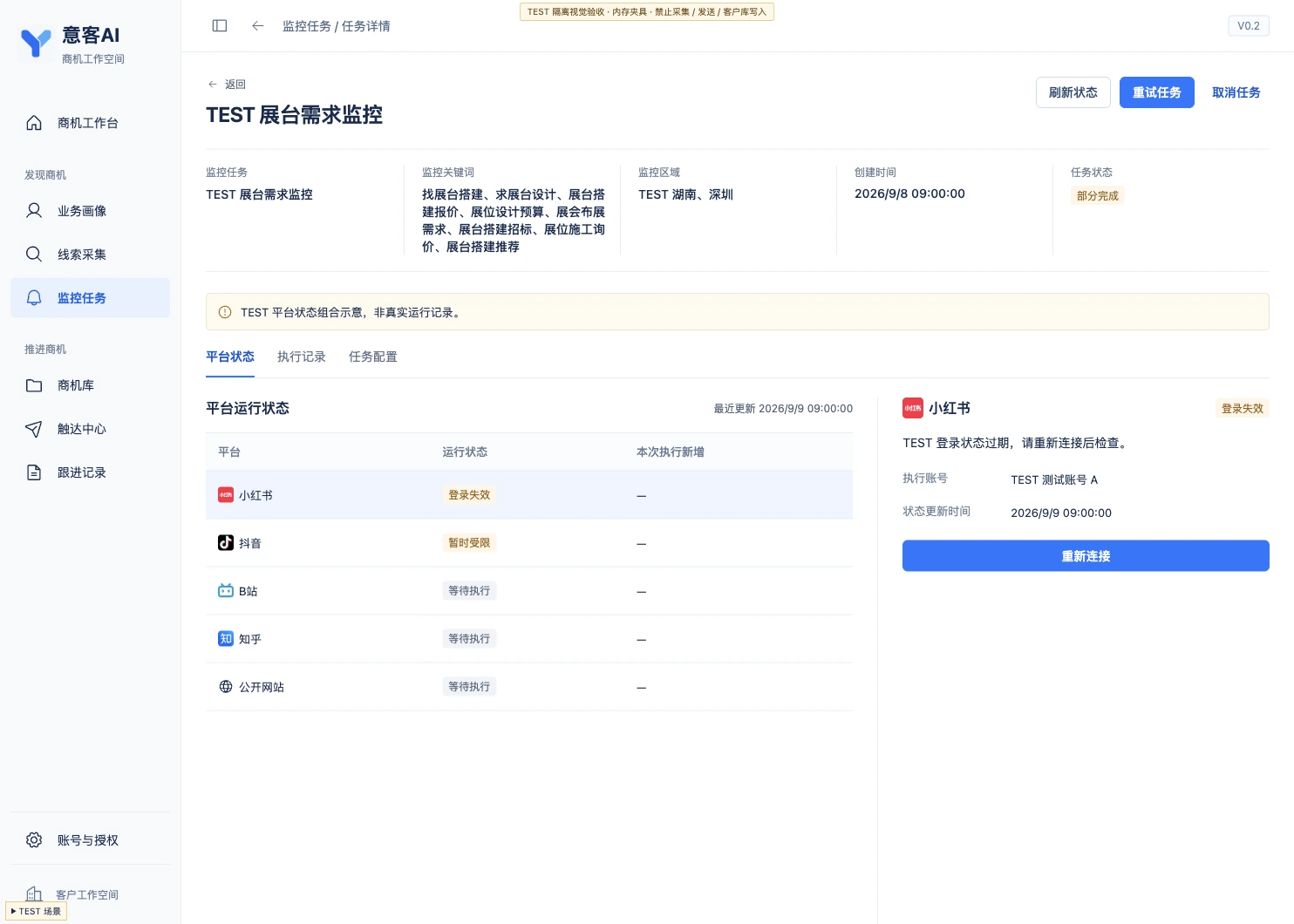
Task: Click the V0.2 version badge
Action: tap(1249, 26)
